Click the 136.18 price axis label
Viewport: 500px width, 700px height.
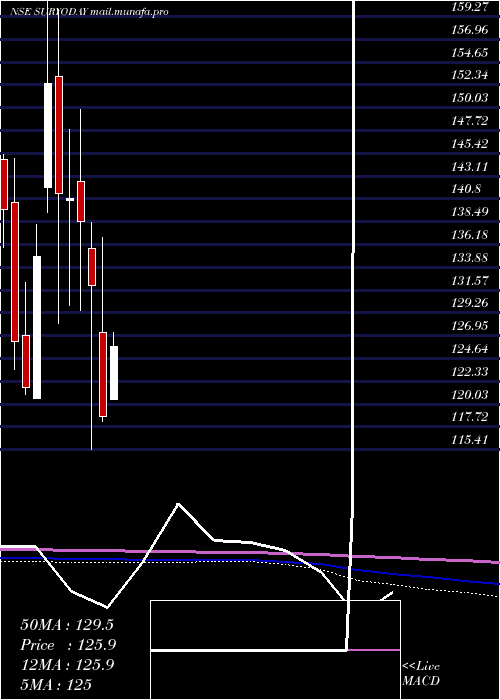coord(470,235)
